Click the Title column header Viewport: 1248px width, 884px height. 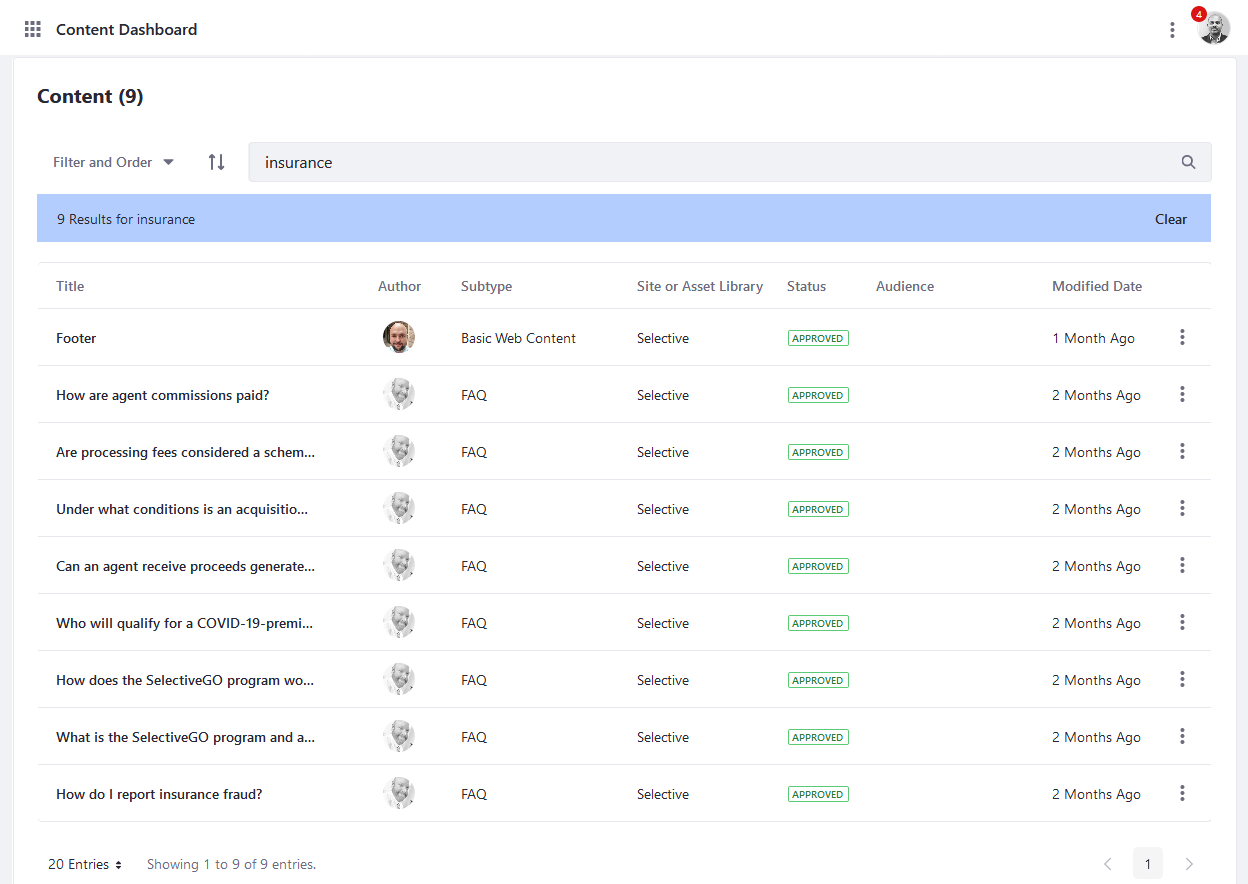[x=70, y=286]
